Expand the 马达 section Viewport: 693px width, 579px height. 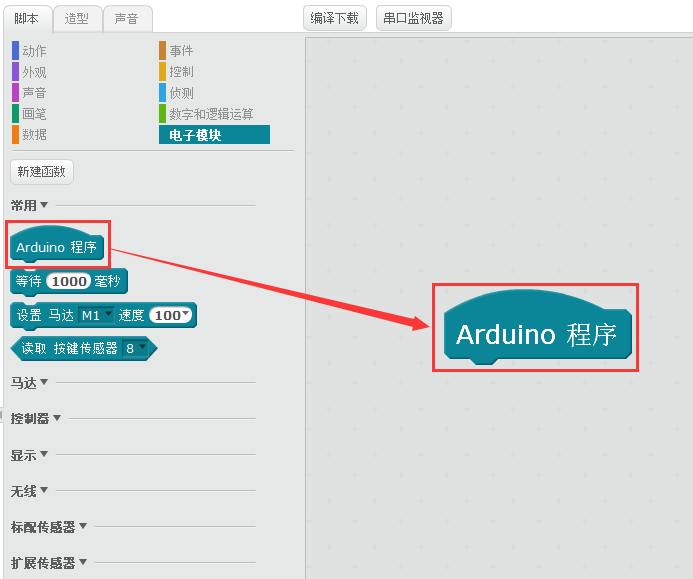(x=29, y=382)
